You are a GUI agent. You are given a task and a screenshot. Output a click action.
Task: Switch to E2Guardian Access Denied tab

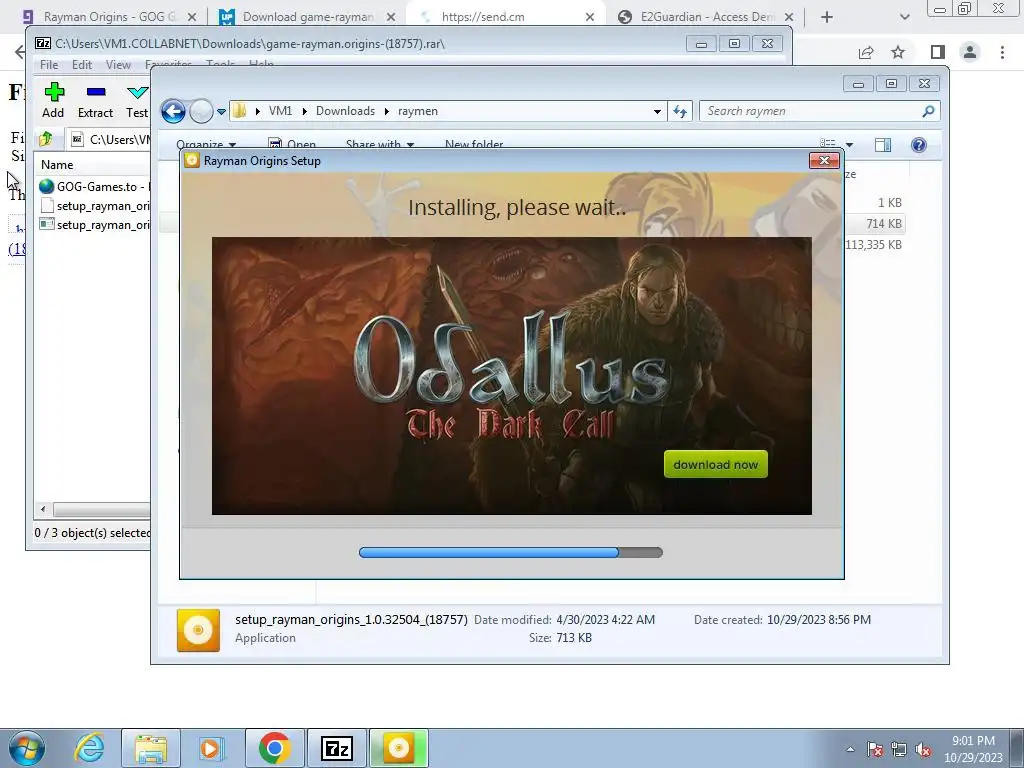pyautogui.click(x=705, y=17)
